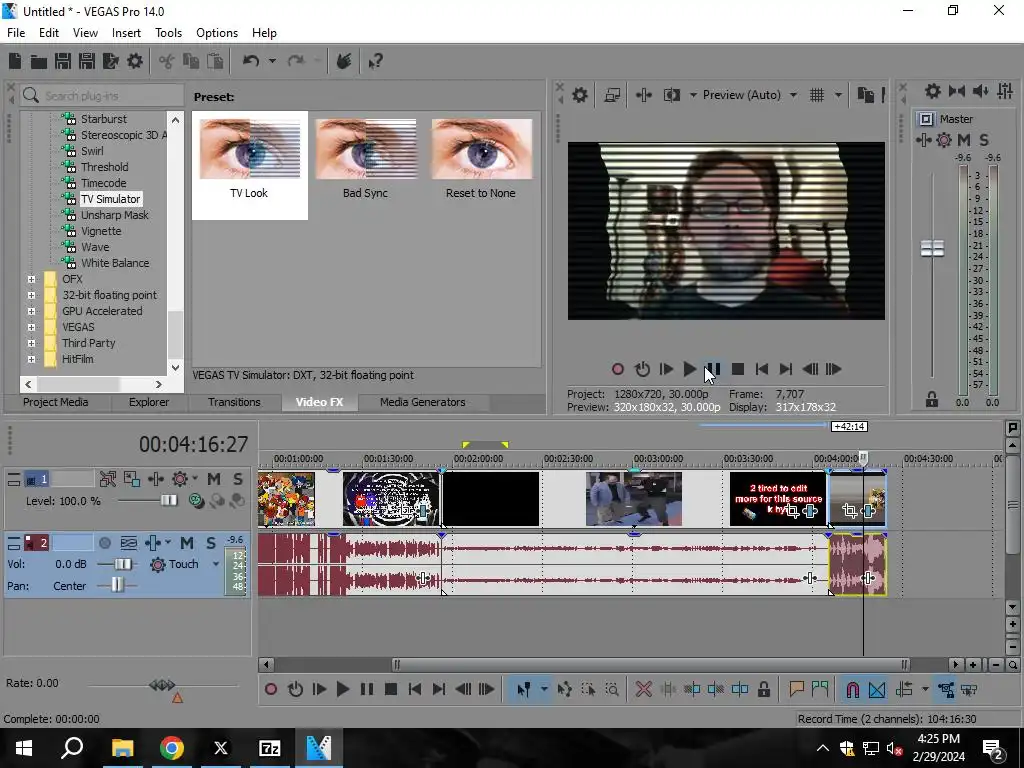Viewport: 1024px width, 768px height.
Task: Expand the 32-bit floating point folder
Action: click(31, 295)
